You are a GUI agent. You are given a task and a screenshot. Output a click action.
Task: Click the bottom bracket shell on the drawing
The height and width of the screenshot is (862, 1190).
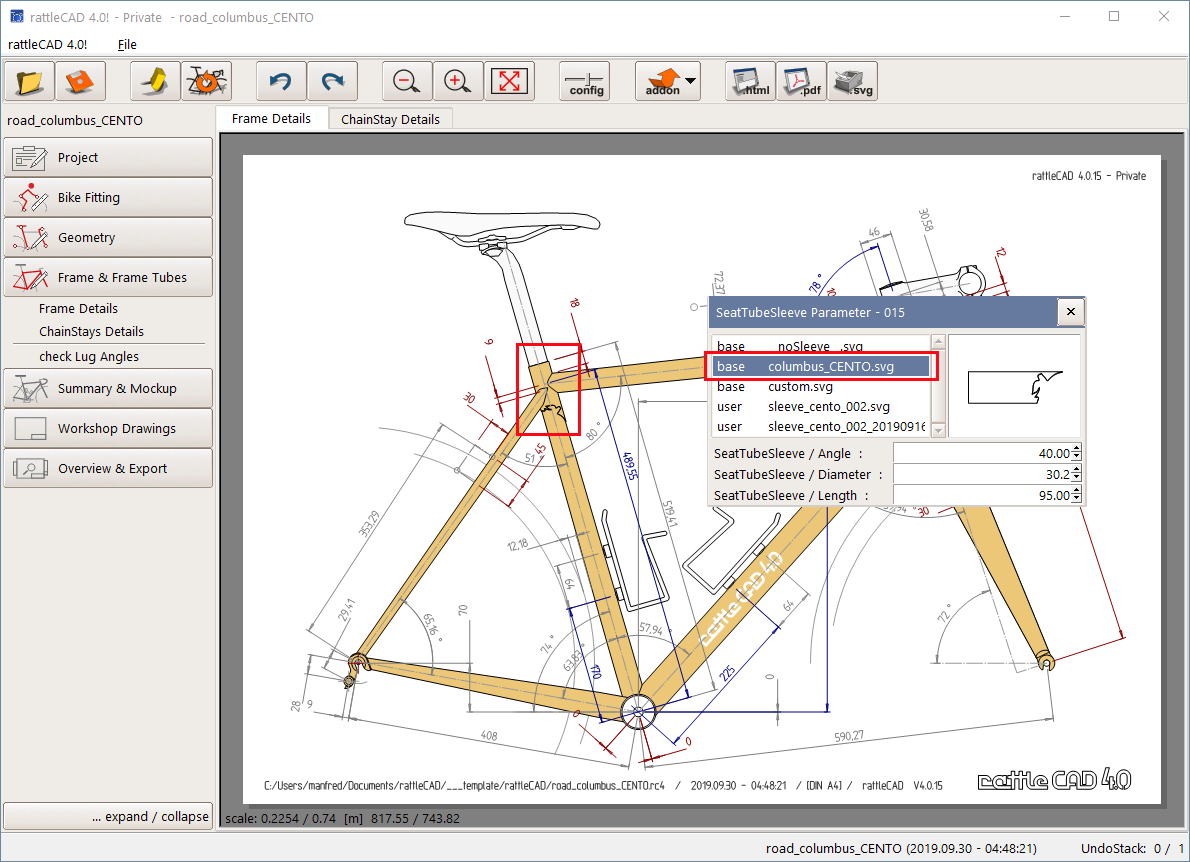638,712
